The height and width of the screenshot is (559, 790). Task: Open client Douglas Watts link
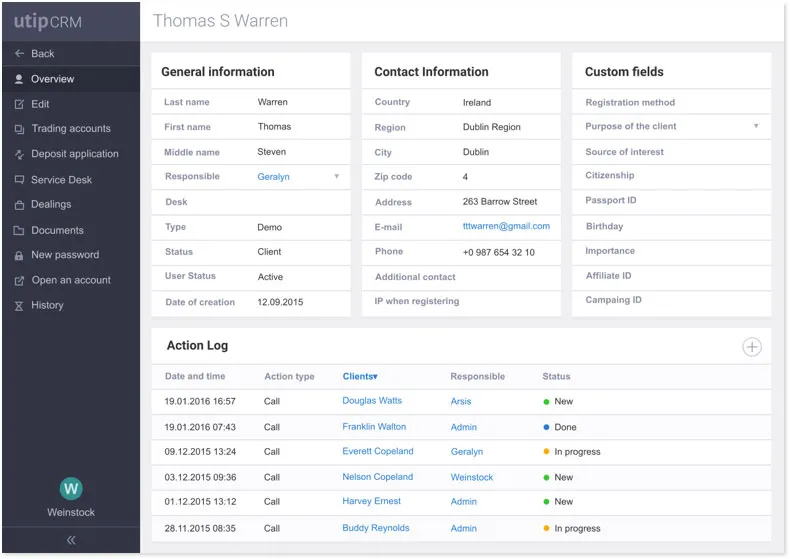pos(372,401)
